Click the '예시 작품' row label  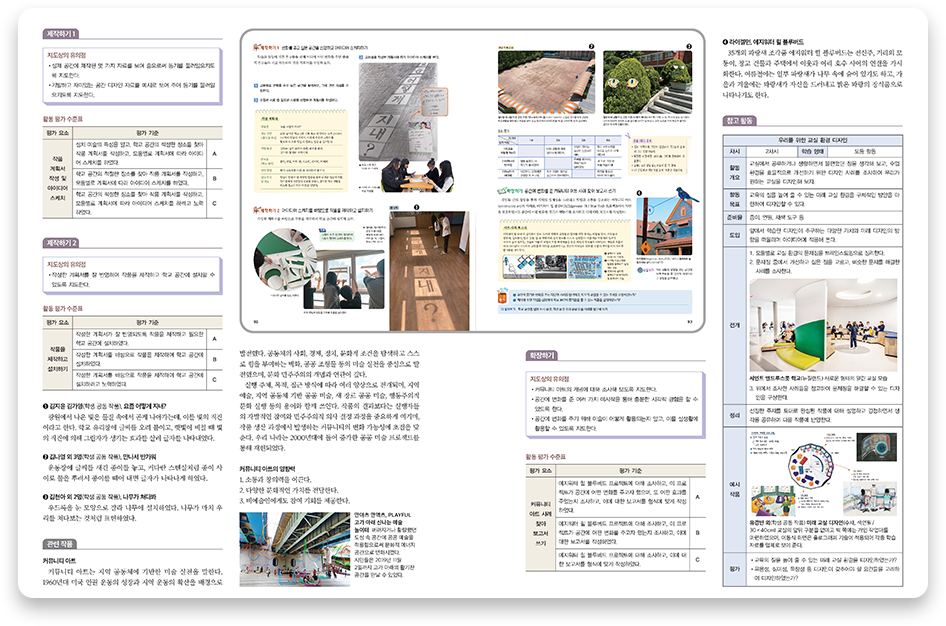click(734, 489)
